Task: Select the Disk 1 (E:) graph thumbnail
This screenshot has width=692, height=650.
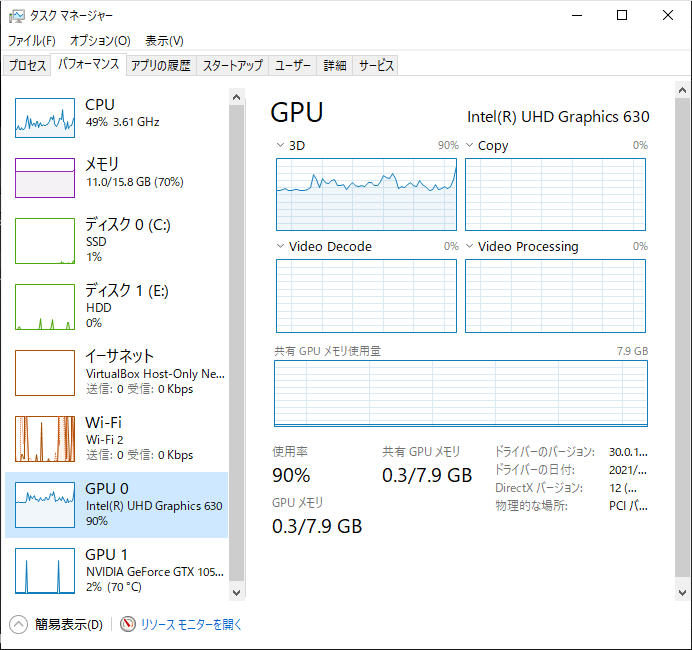Action: point(45,306)
